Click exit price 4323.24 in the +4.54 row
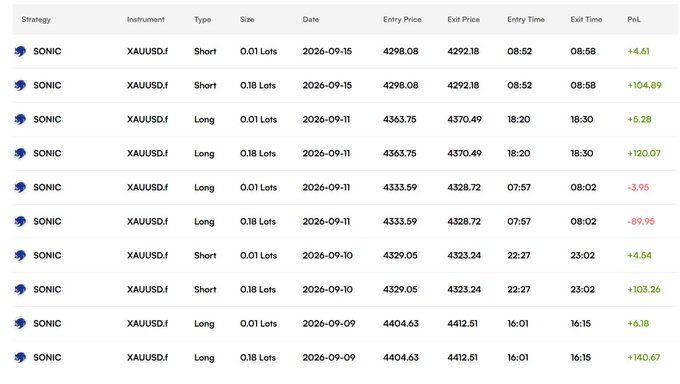The height and width of the screenshot is (384, 680). pyautogui.click(x=464, y=256)
